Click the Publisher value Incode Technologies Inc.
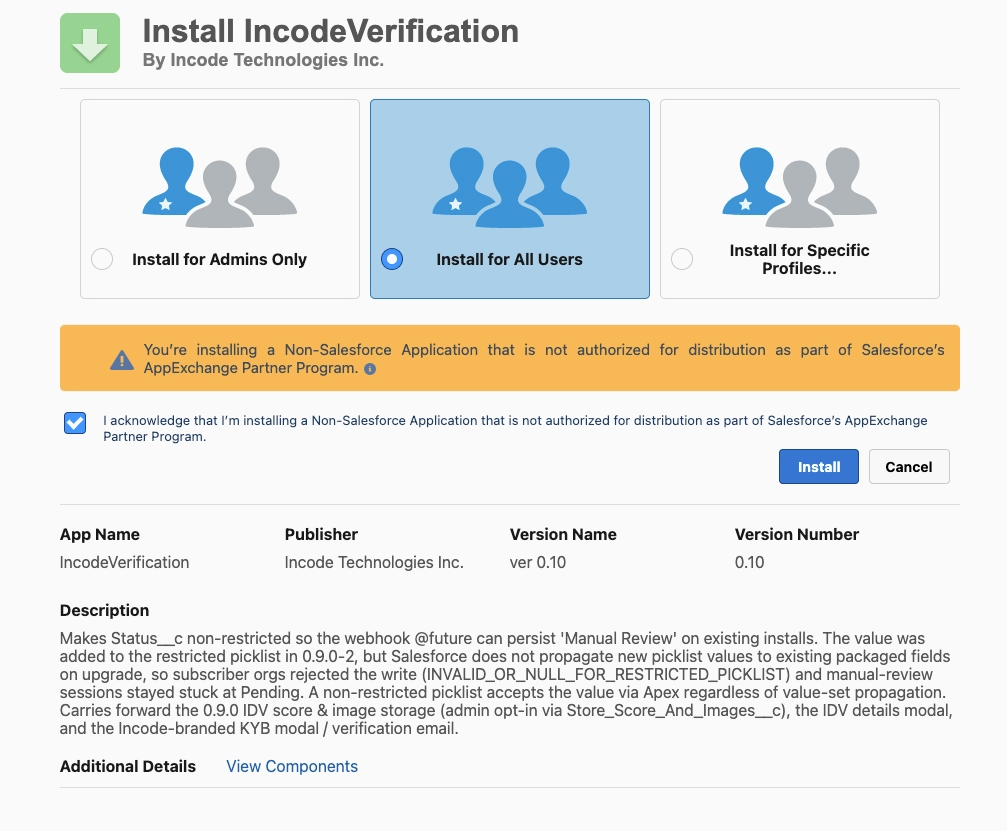The width and height of the screenshot is (1007, 831). pos(374,563)
